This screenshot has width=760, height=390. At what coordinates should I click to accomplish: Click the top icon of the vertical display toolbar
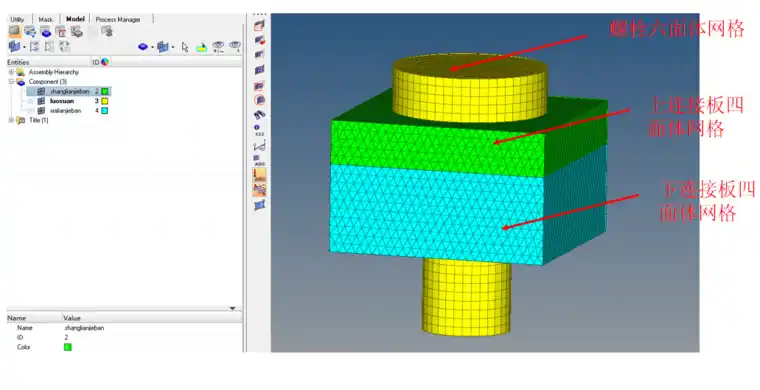point(260,25)
